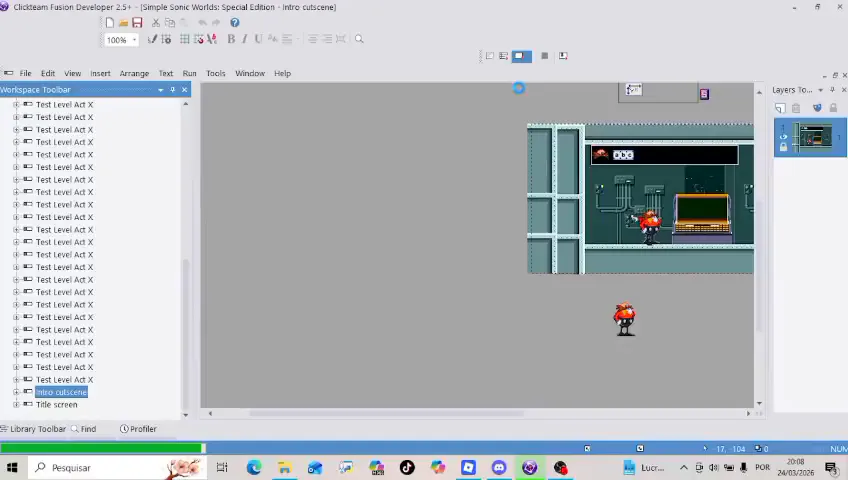Screen dimensions: 848x480
Task: Open the text alignment dropdown arrow
Action: pyautogui.click(x=297, y=39)
